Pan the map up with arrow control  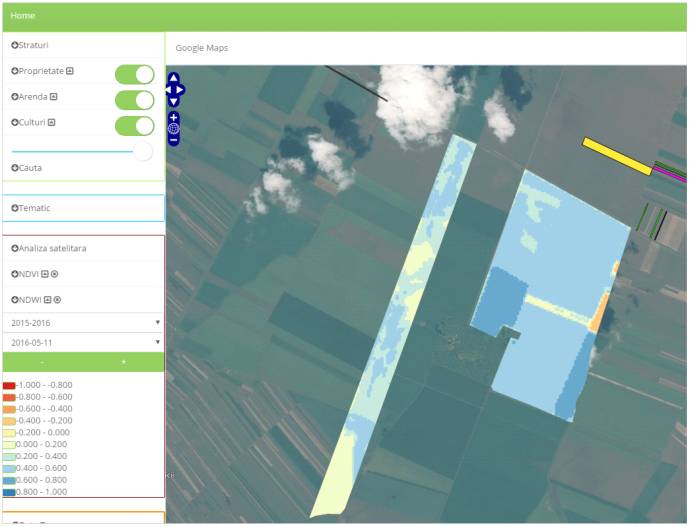(x=174, y=78)
